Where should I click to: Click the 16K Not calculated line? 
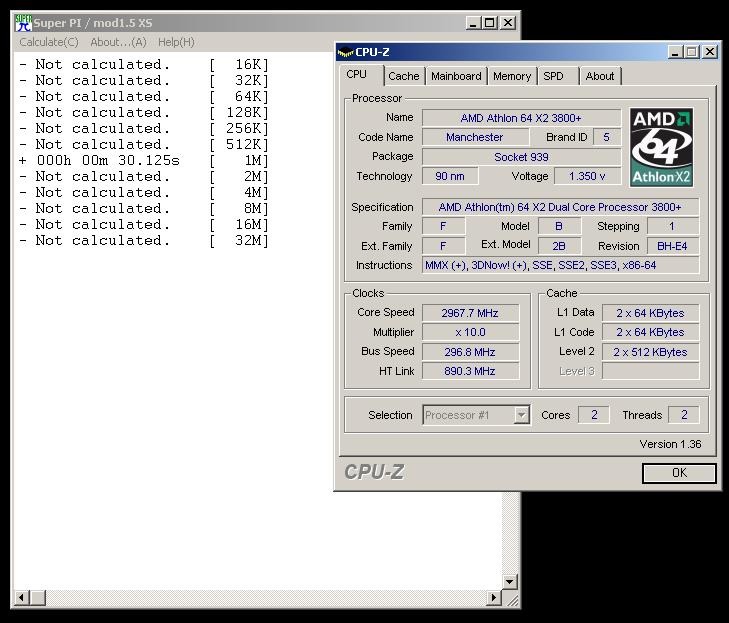[144, 65]
